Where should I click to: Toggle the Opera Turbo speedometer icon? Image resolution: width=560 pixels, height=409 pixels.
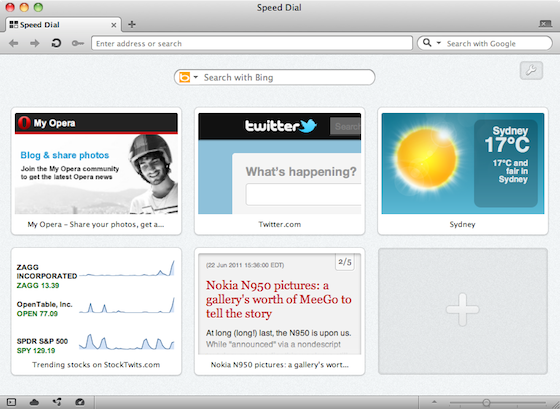coord(80,402)
